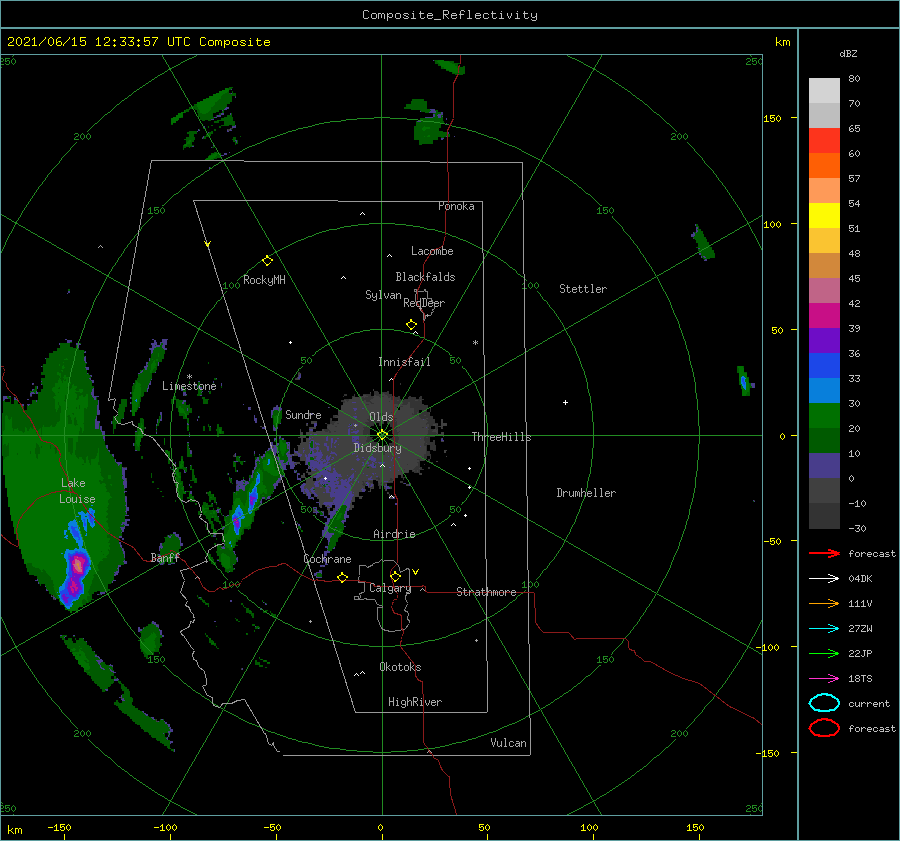Click the white plus marker north of Drumheller
This screenshot has height=841, width=900.
click(x=565, y=402)
